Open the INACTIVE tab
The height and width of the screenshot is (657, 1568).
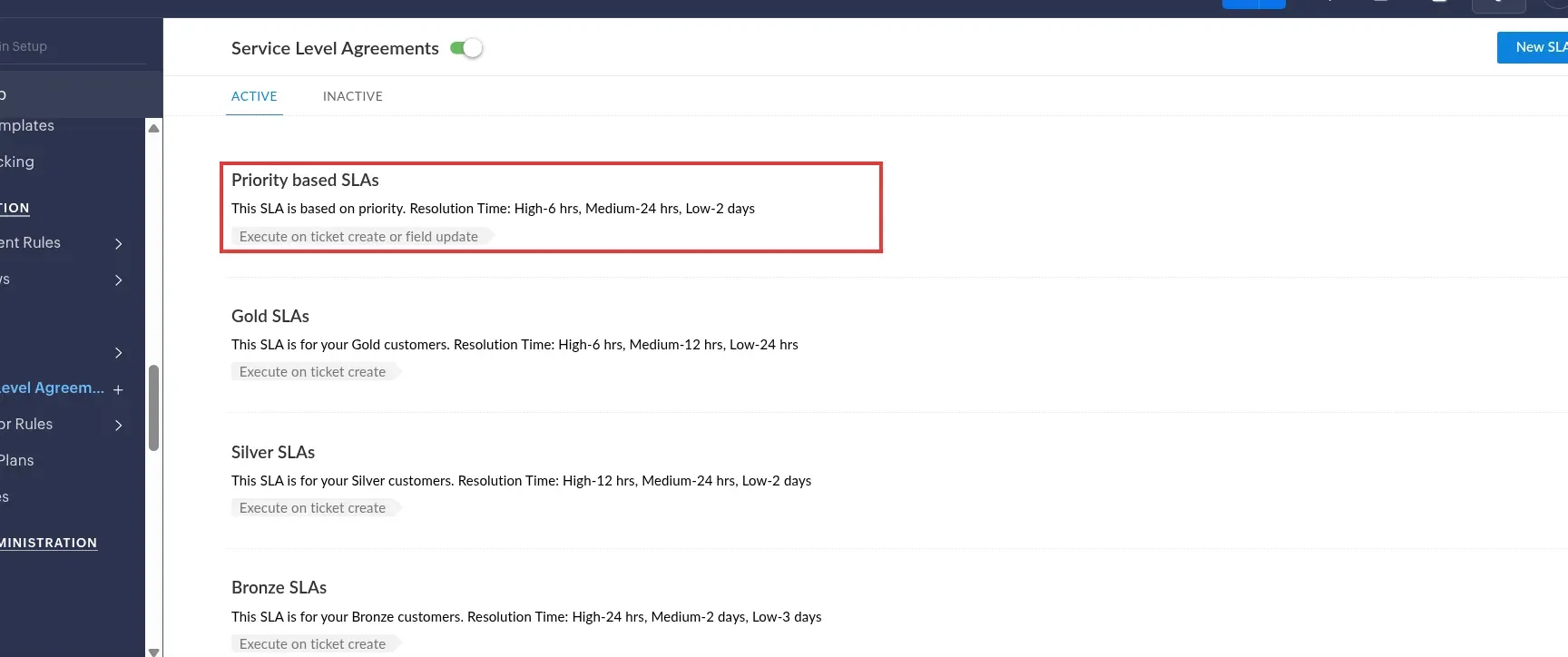(x=353, y=96)
